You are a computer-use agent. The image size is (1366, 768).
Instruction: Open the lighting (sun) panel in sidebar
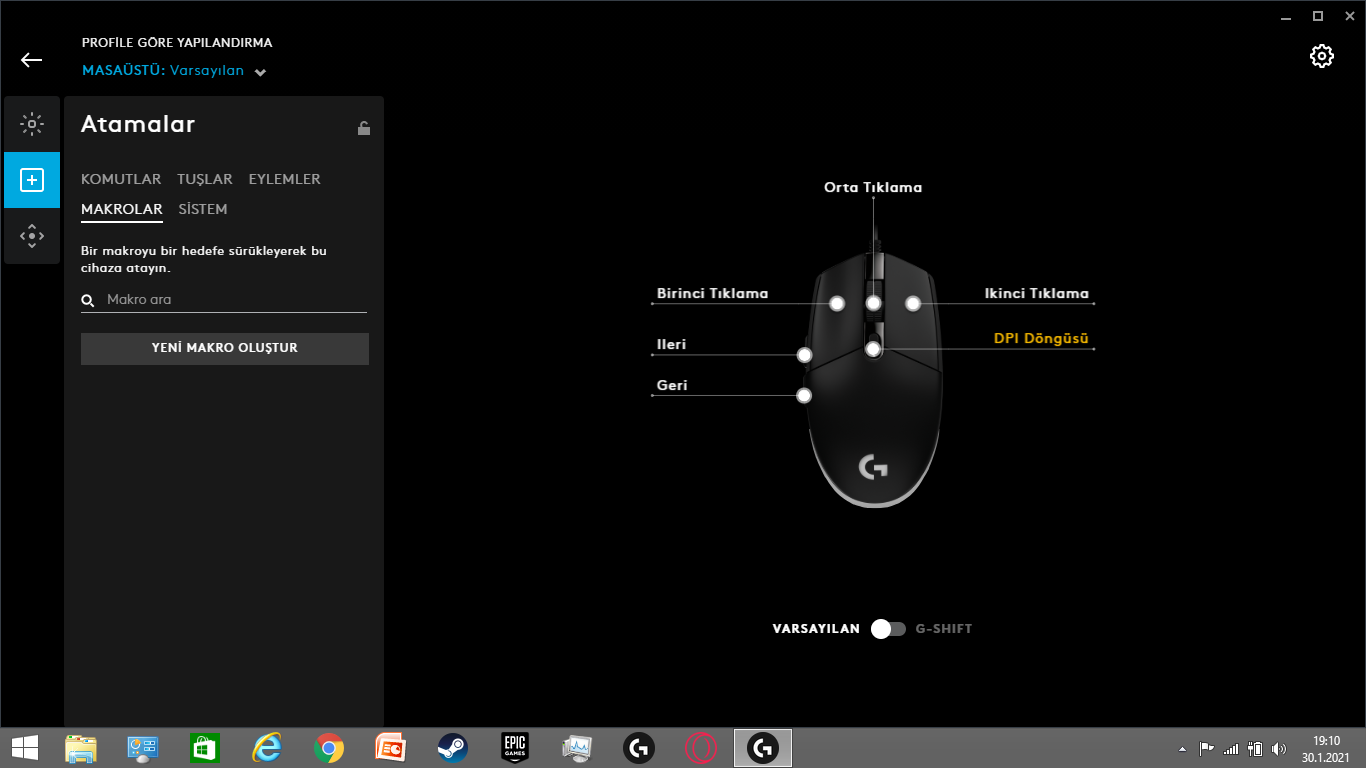(32, 125)
